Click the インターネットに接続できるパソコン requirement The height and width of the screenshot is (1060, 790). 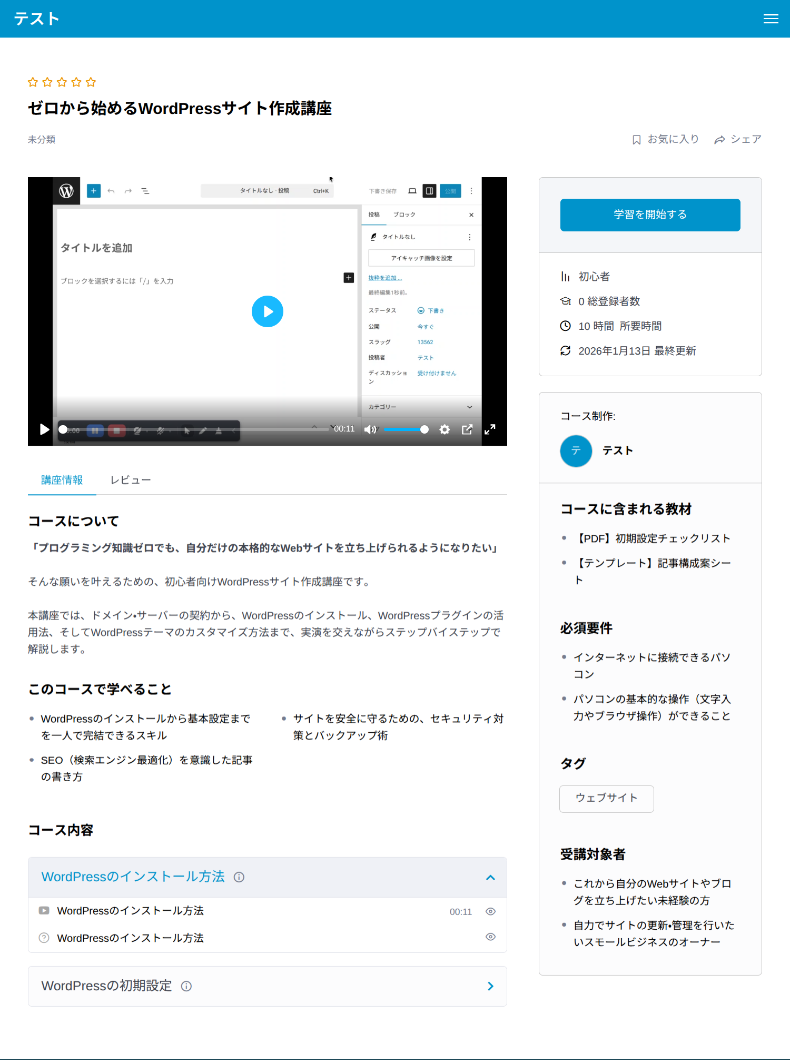[x=652, y=666]
